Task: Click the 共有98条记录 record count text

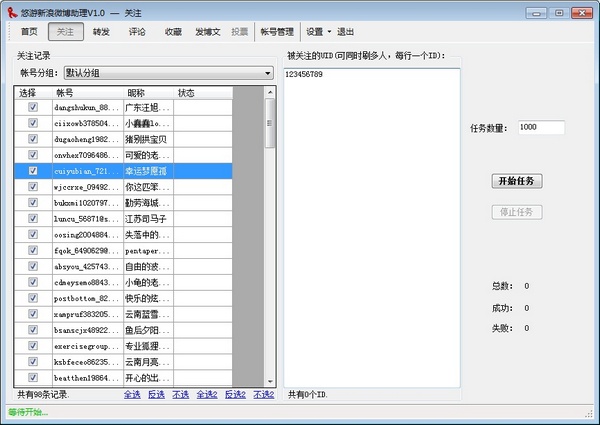Action: (x=43, y=394)
